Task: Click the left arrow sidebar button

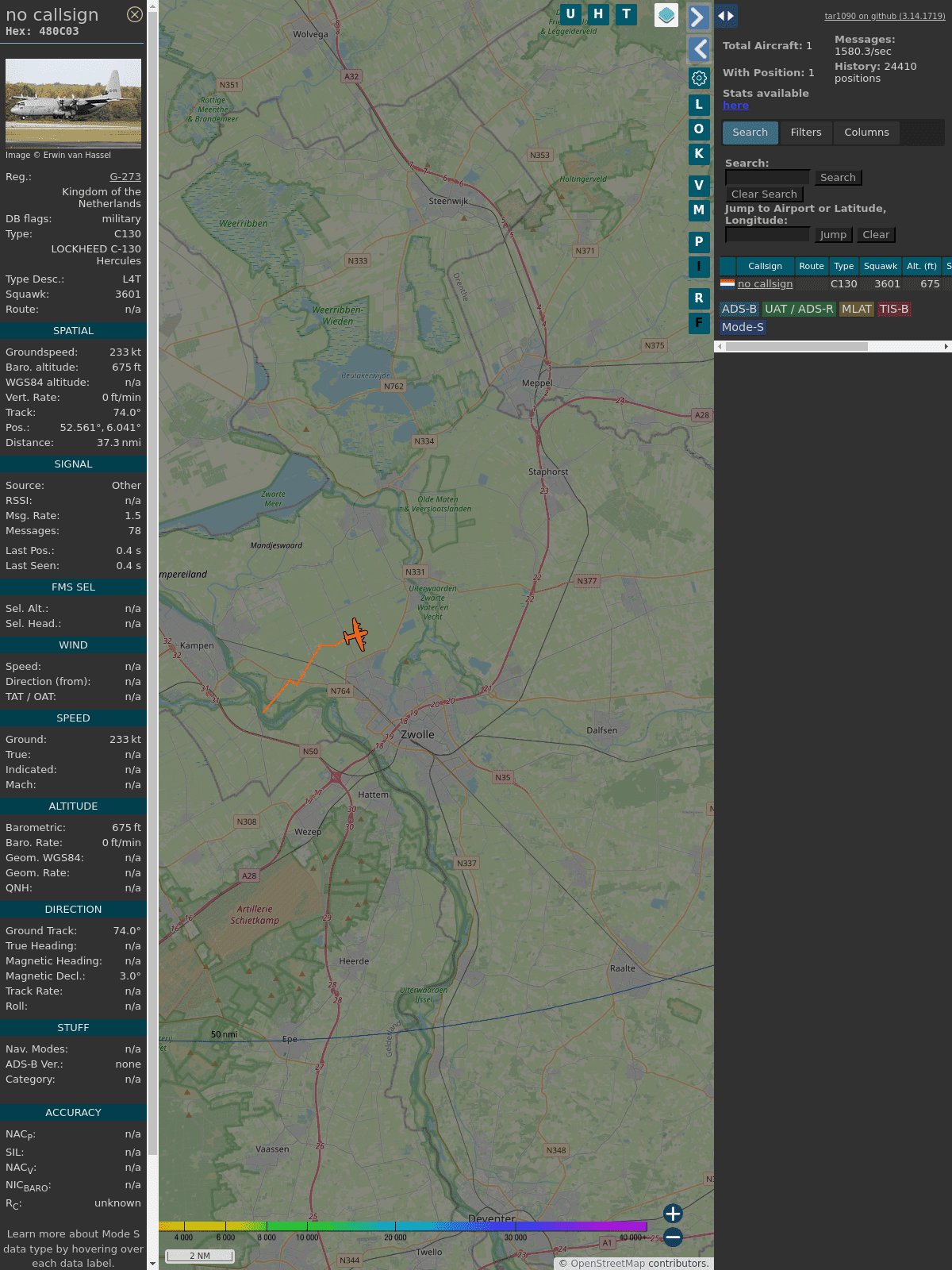Action: click(x=698, y=49)
